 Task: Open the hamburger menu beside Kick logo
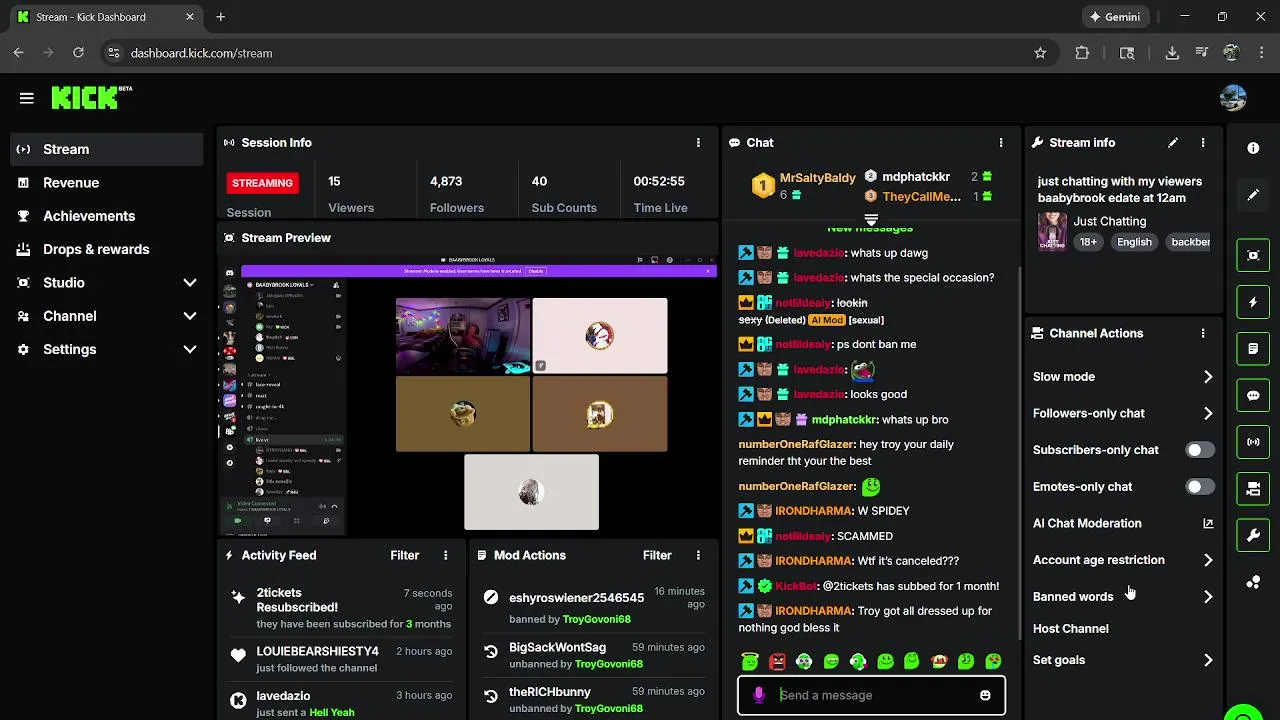tap(27, 98)
